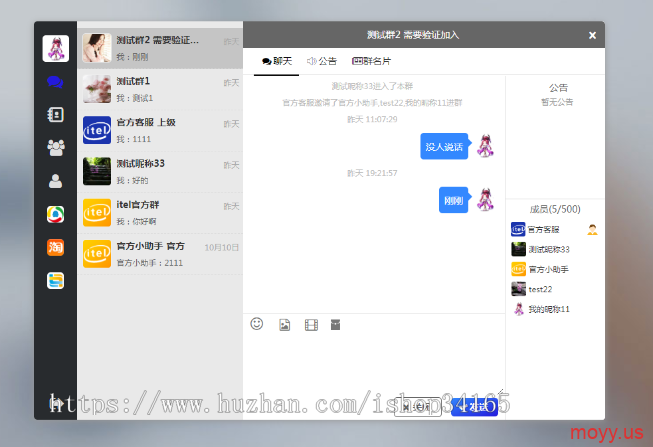Click member name 官方客服 in list
Viewport: 653px width, 447px height.
[543, 230]
